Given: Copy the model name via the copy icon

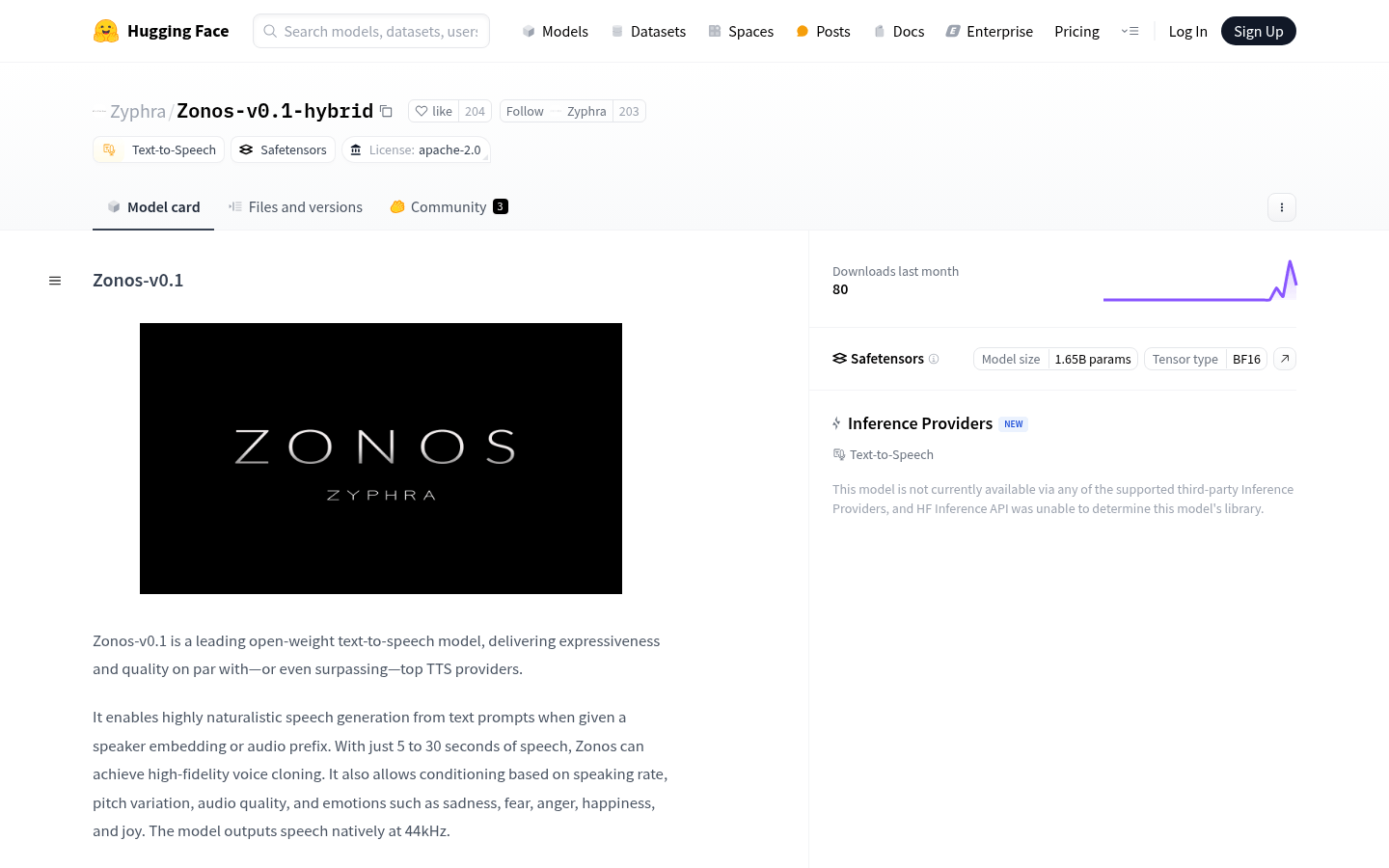Looking at the screenshot, I should pos(386,111).
